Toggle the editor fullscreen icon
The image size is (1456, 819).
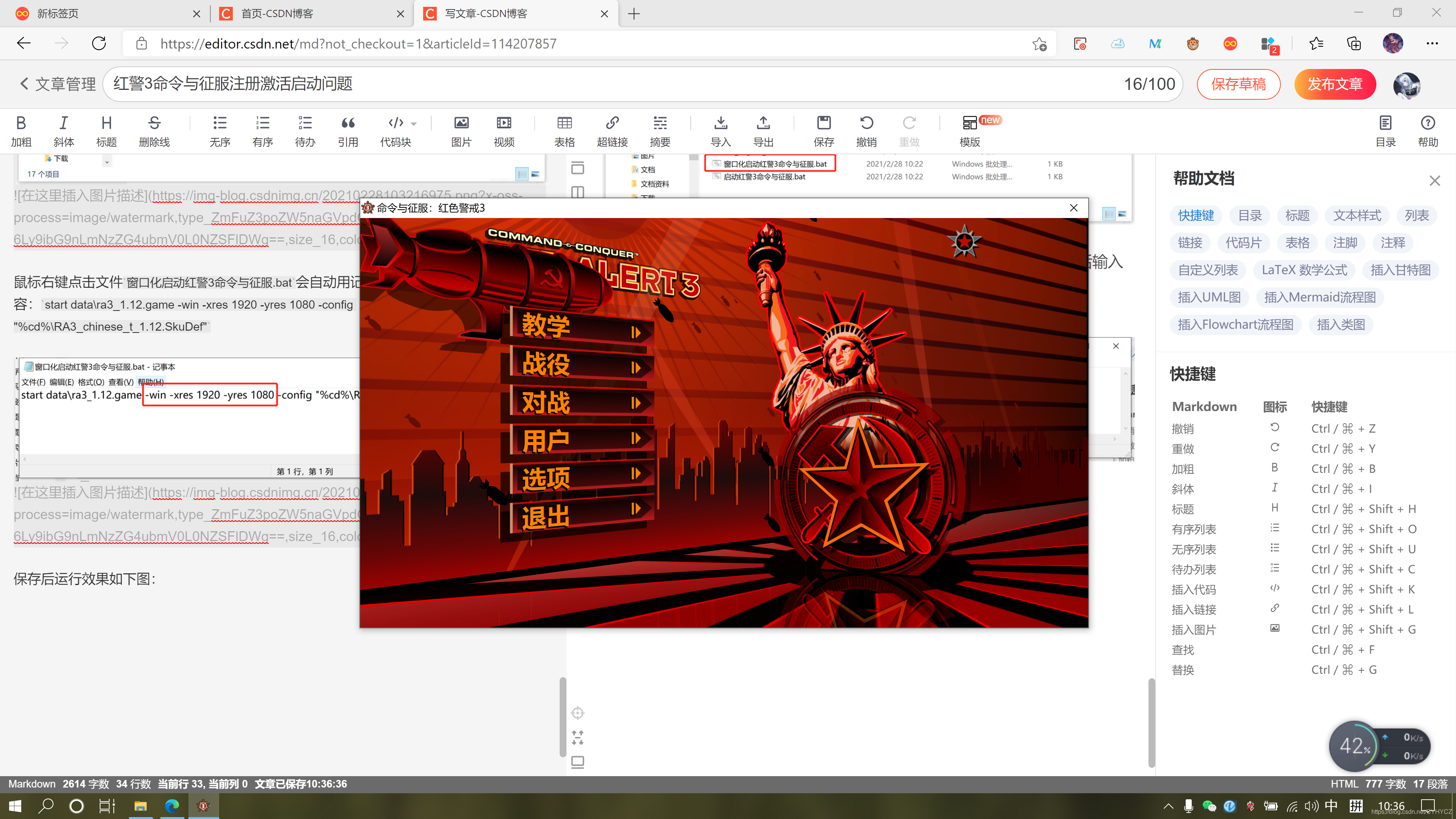(577, 737)
